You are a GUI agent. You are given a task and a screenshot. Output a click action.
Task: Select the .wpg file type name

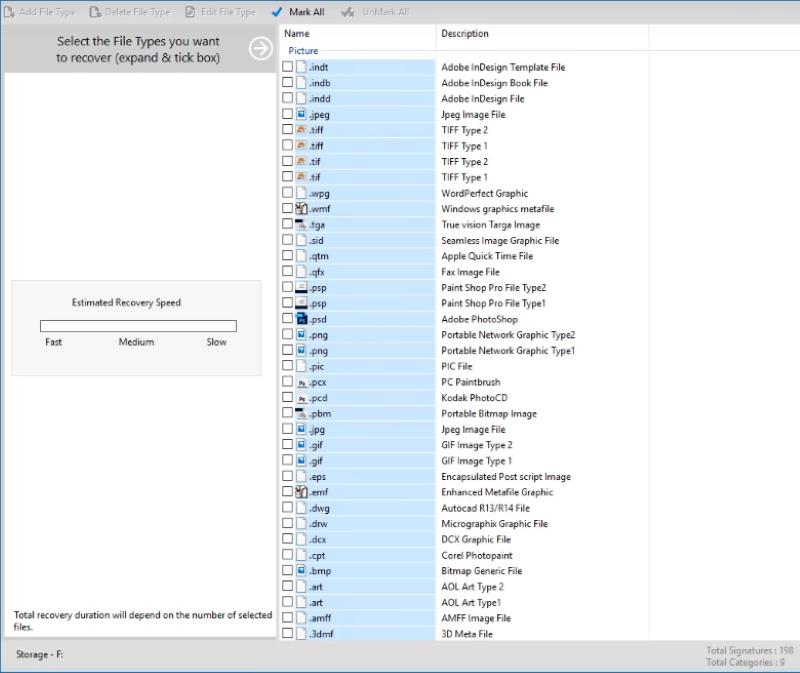point(319,193)
